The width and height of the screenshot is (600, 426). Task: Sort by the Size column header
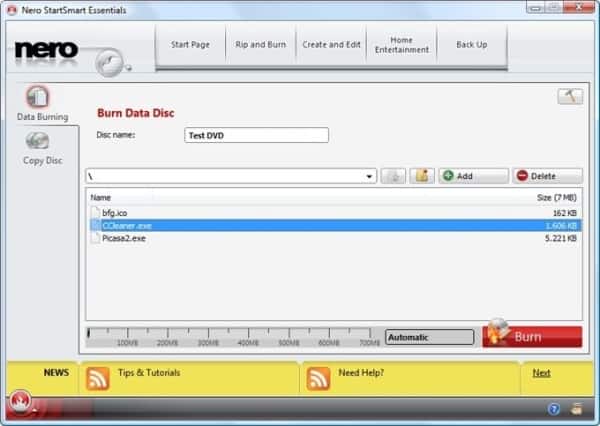click(x=556, y=197)
